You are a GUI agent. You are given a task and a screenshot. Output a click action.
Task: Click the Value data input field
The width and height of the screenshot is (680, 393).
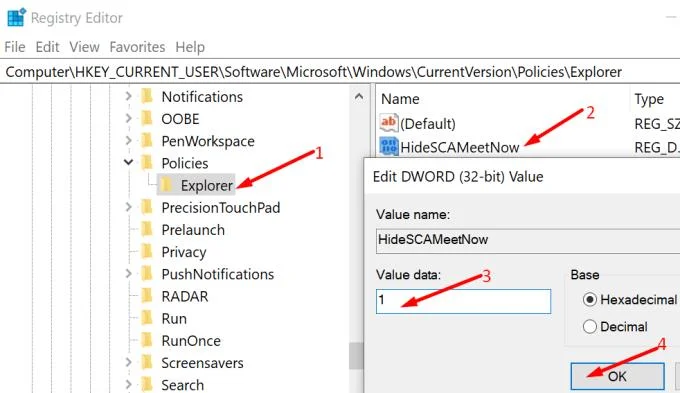tap(463, 301)
